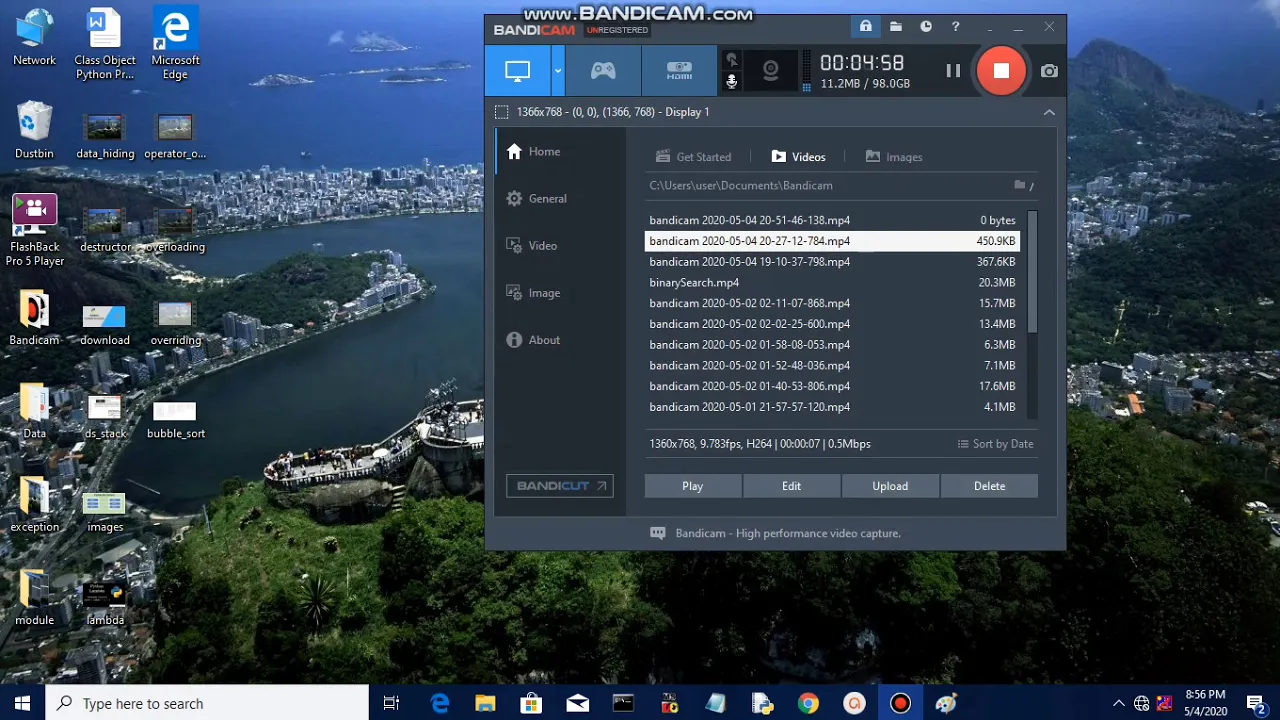The image size is (1280, 720).
Task: Open Bandicam desktop shortcut
Action: coord(34,317)
